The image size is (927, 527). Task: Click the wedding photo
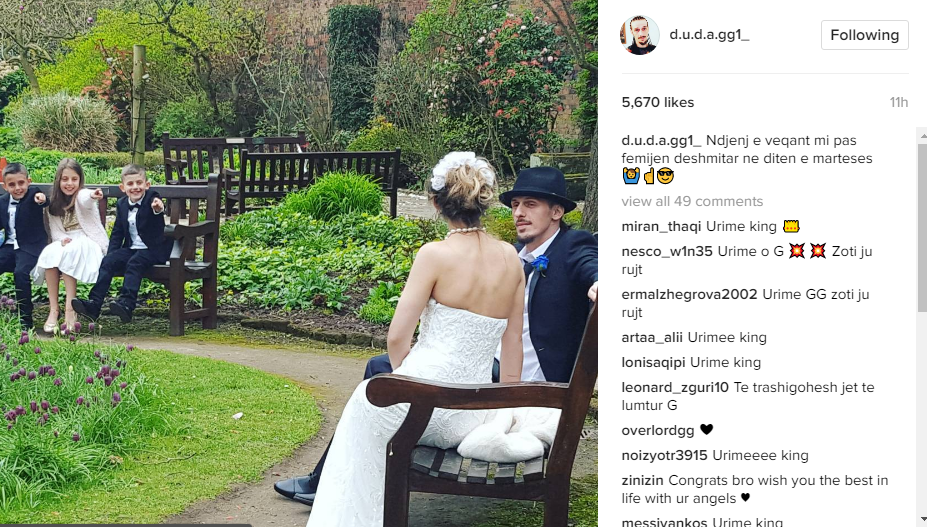tap(299, 263)
